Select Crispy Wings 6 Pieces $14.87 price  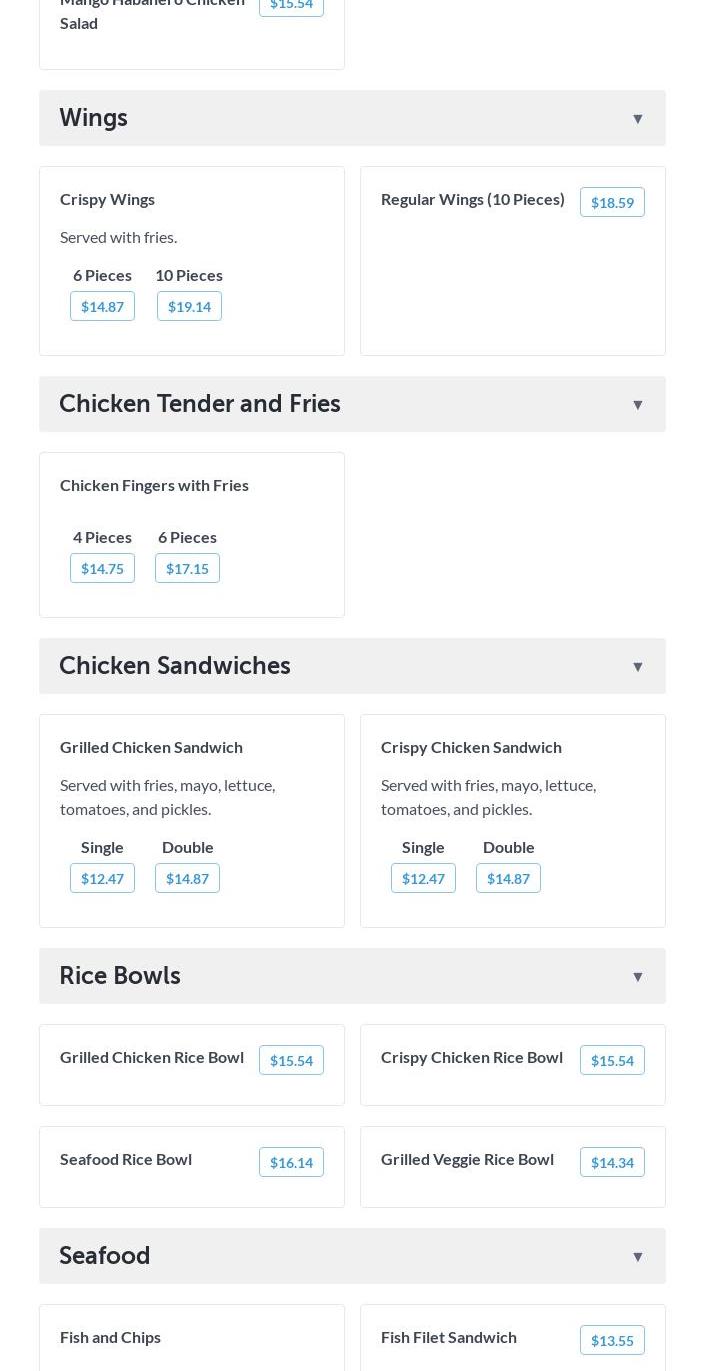pos(102,306)
